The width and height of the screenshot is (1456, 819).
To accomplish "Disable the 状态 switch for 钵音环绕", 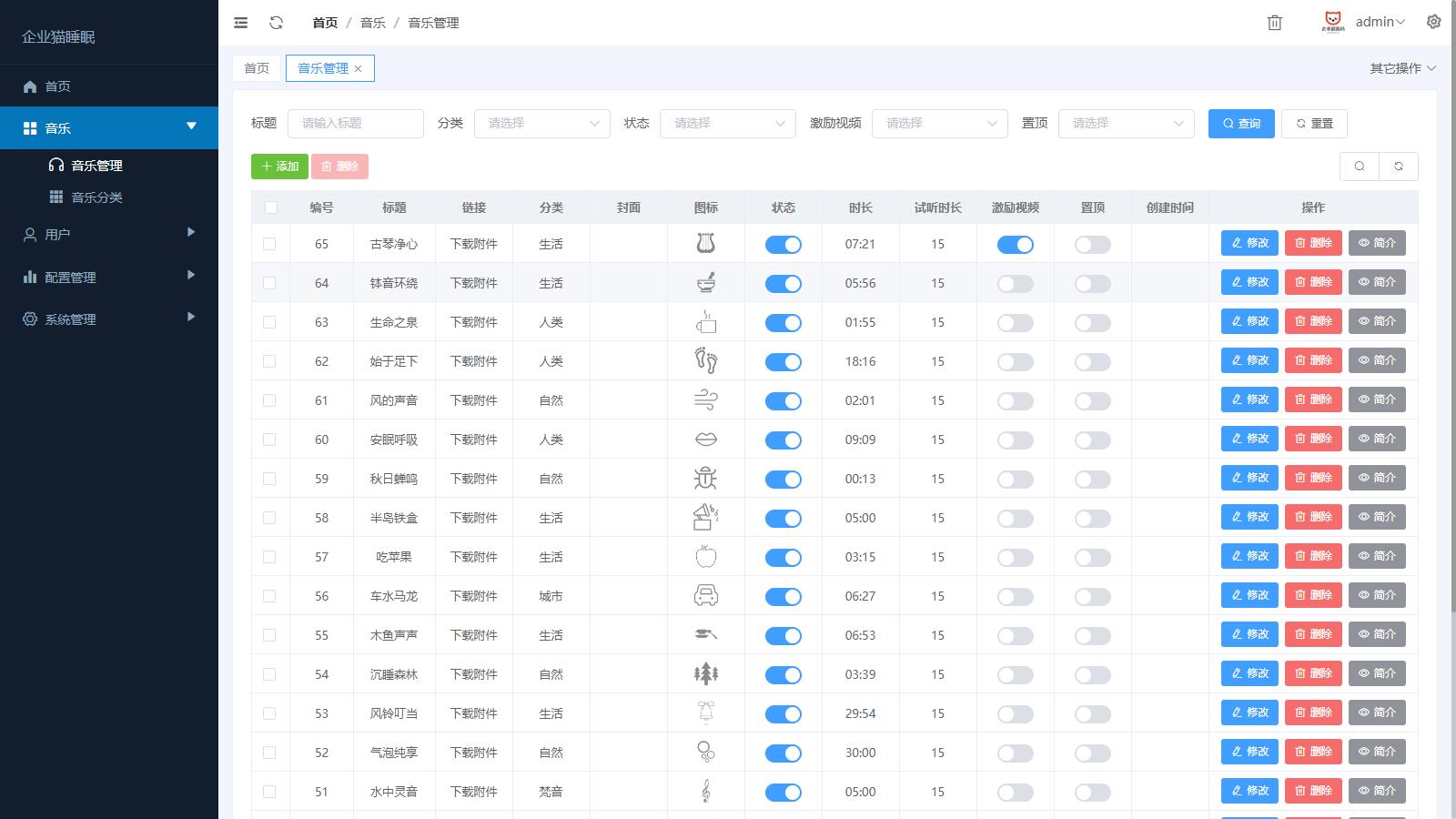I will 783,284.
